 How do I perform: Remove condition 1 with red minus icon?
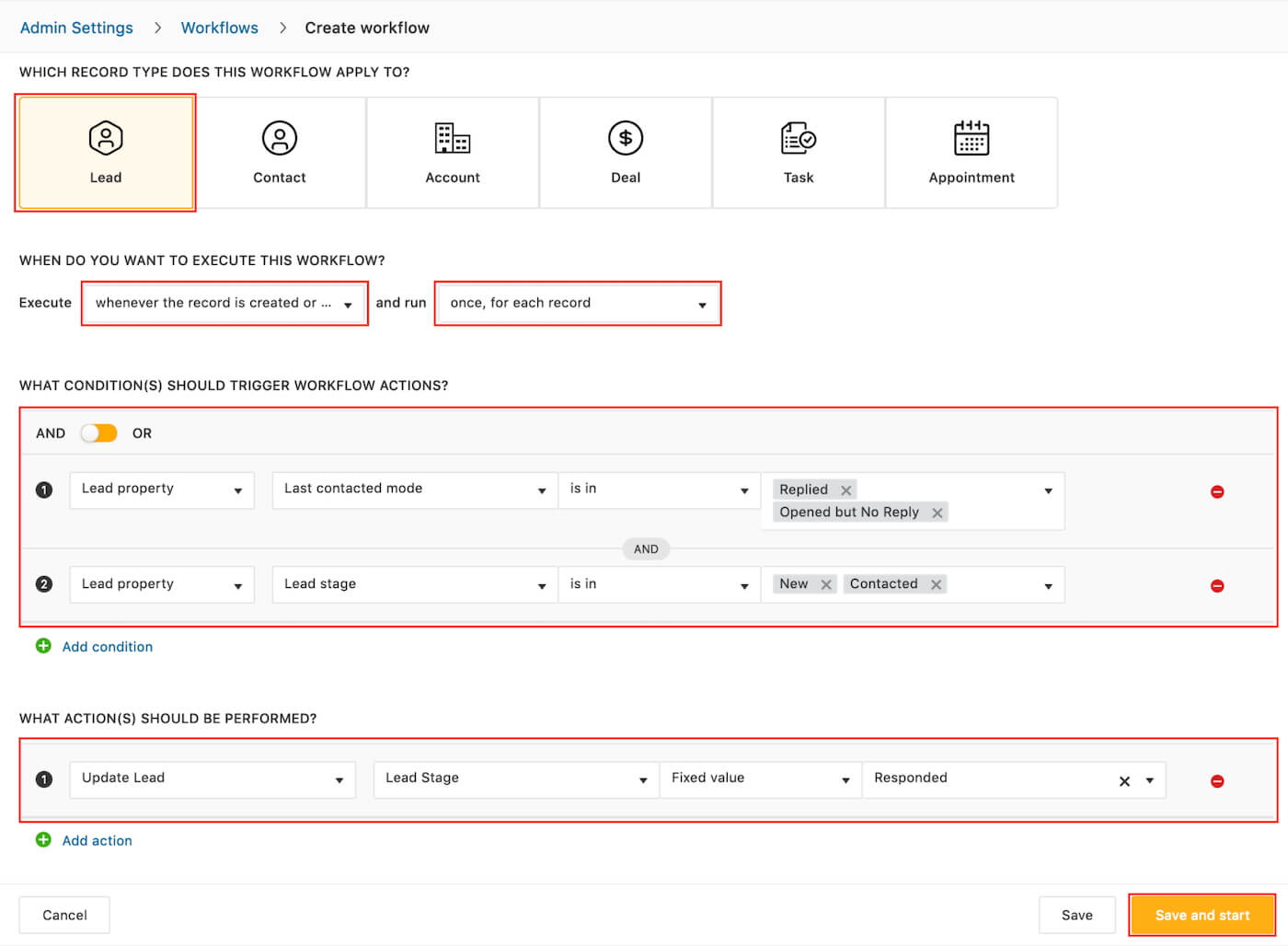click(1217, 492)
